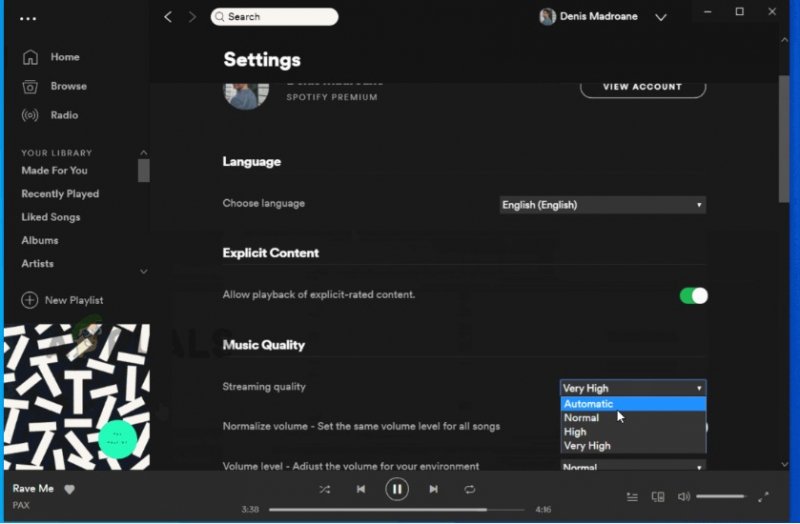Skip to previous track

tap(361, 489)
